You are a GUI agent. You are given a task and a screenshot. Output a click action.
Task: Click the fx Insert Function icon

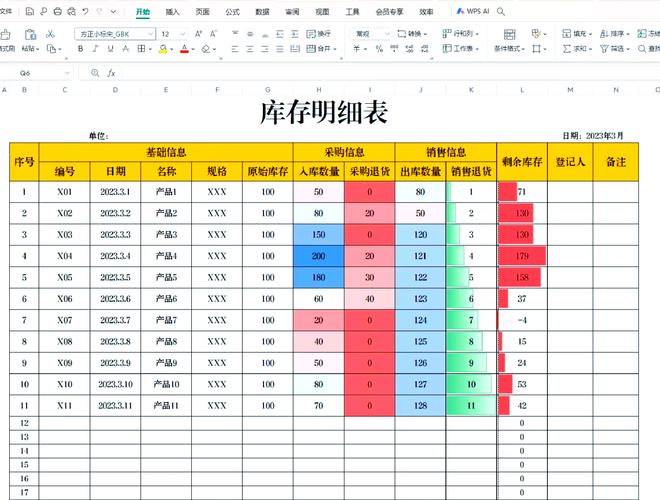pyautogui.click(x=111, y=73)
